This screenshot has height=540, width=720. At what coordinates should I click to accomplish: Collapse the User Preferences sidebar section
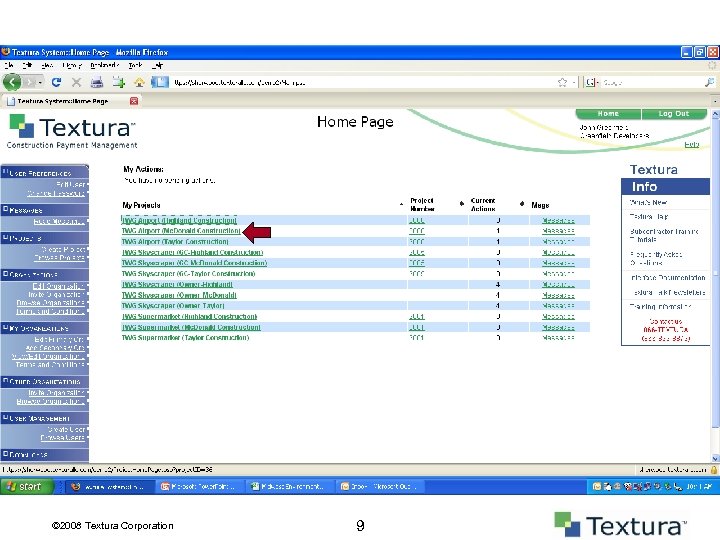[6, 173]
